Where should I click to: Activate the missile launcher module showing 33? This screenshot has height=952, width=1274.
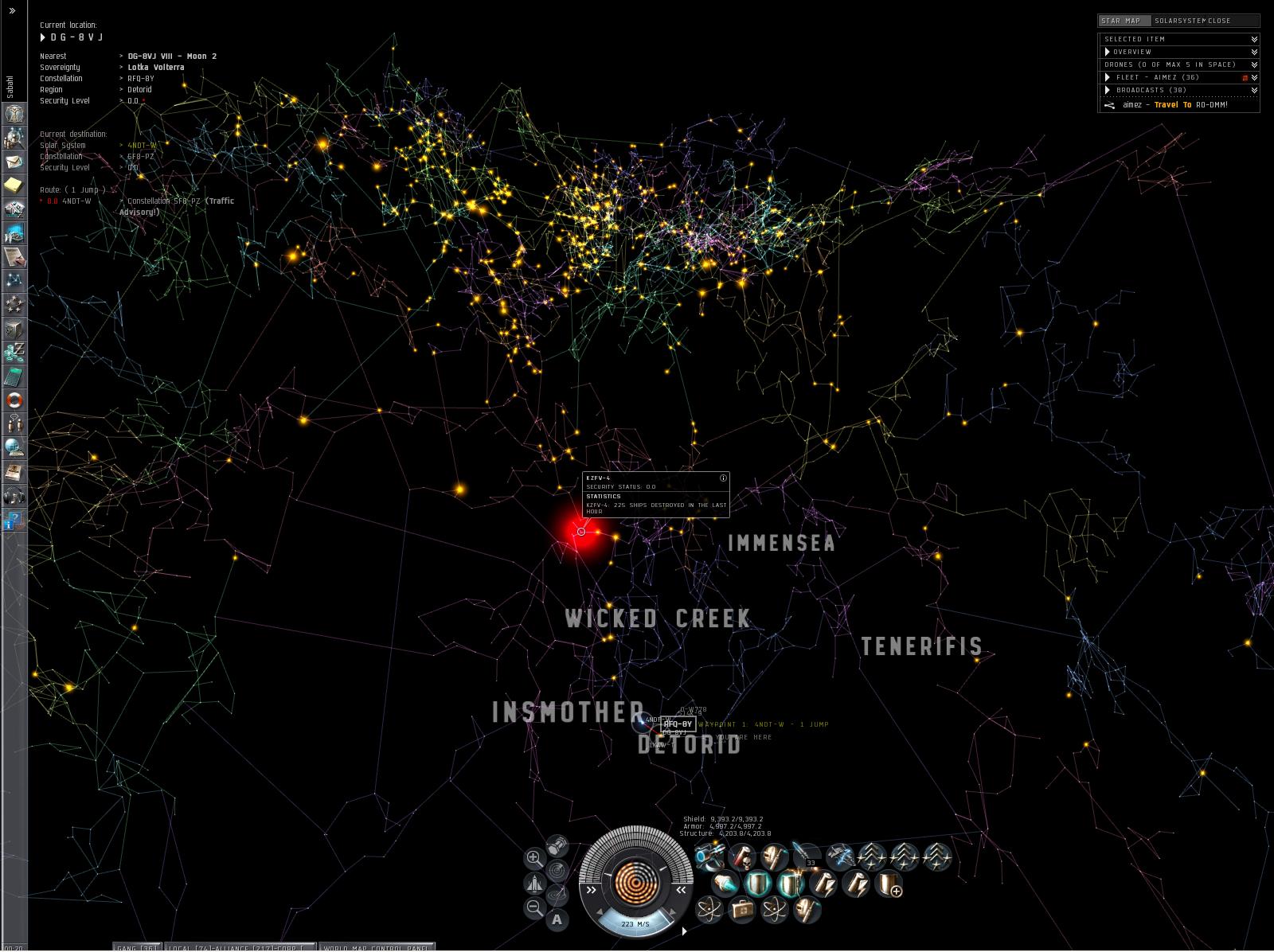tap(807, 856)
